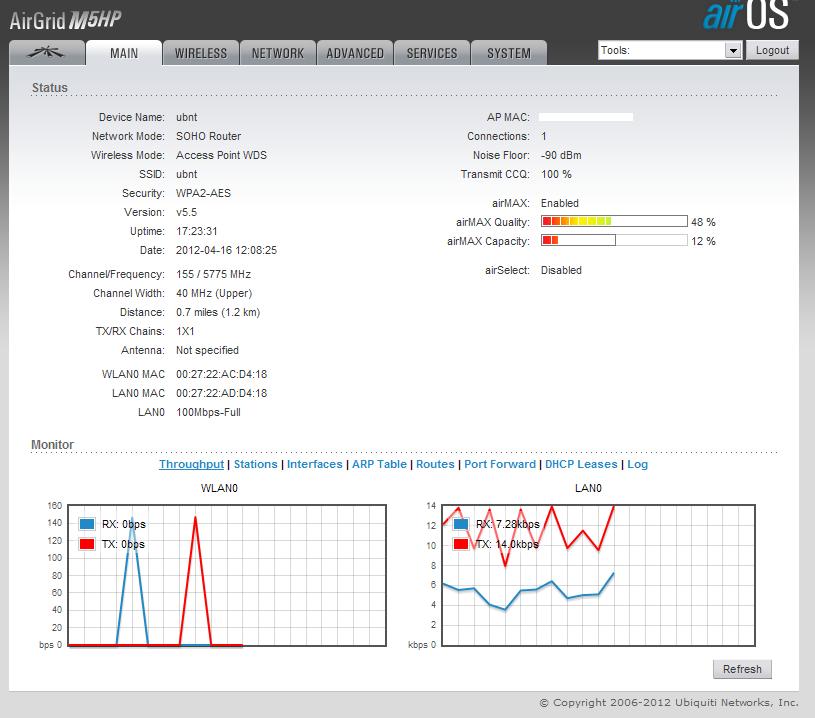Go to the ADVANCED tab
Image resolution: width=815 pixels, height=718 pixels.
[354, 53]
